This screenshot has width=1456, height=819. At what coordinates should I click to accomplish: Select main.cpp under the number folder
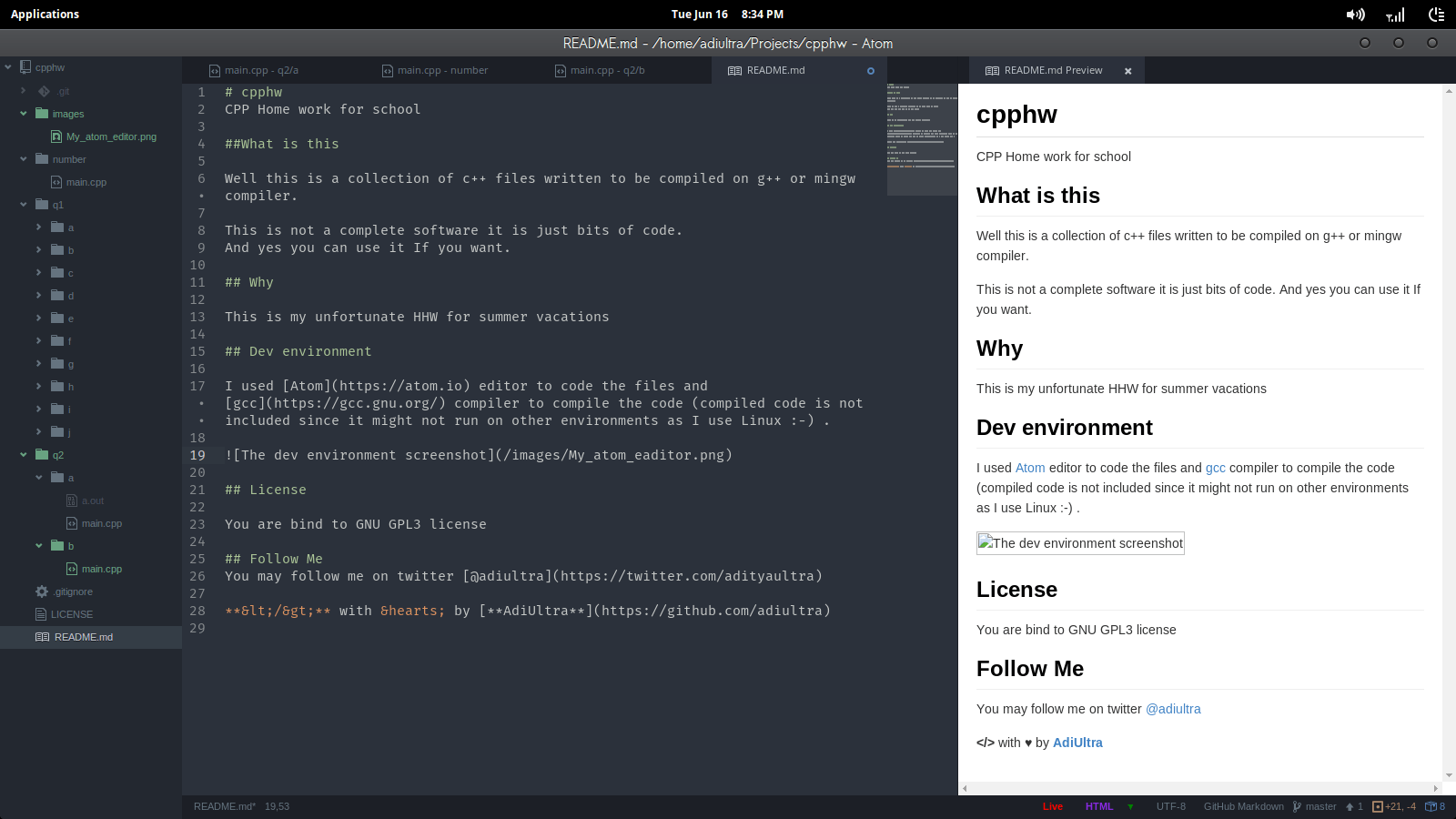[86, 182]
